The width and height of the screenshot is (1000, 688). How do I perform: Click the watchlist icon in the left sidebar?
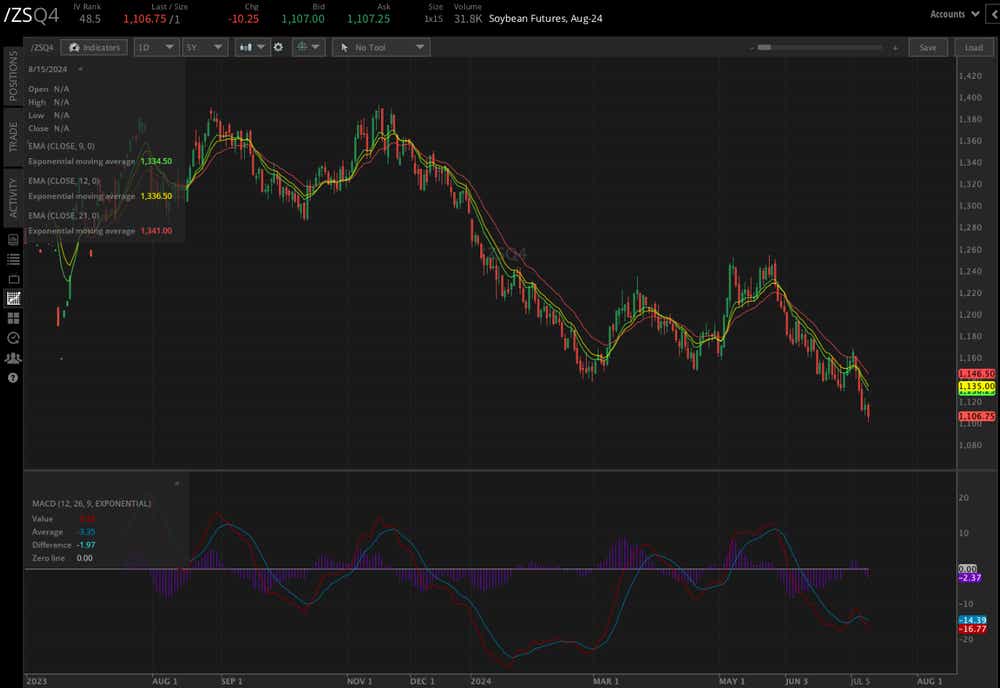pyautogui.click(x=12, y=258)
